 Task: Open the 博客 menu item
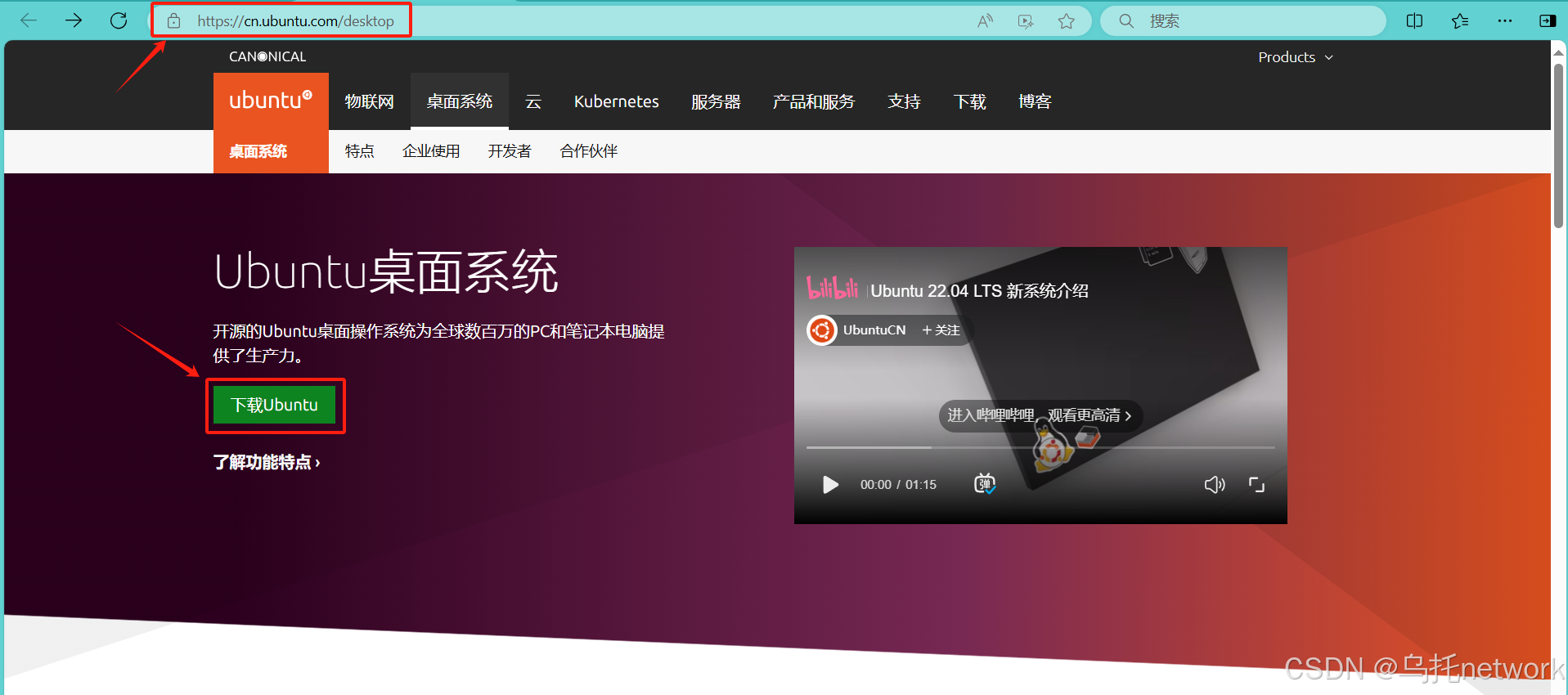[1035, 101]
